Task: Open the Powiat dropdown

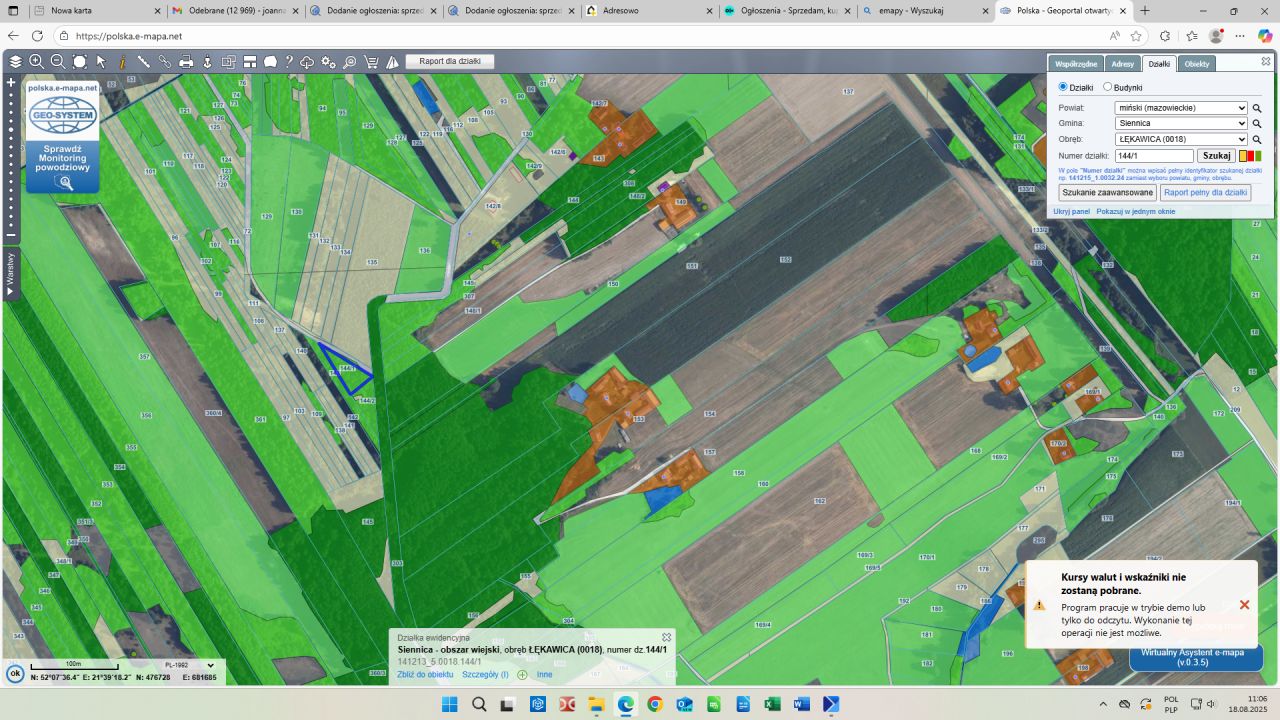Action: coord(1181,108)
